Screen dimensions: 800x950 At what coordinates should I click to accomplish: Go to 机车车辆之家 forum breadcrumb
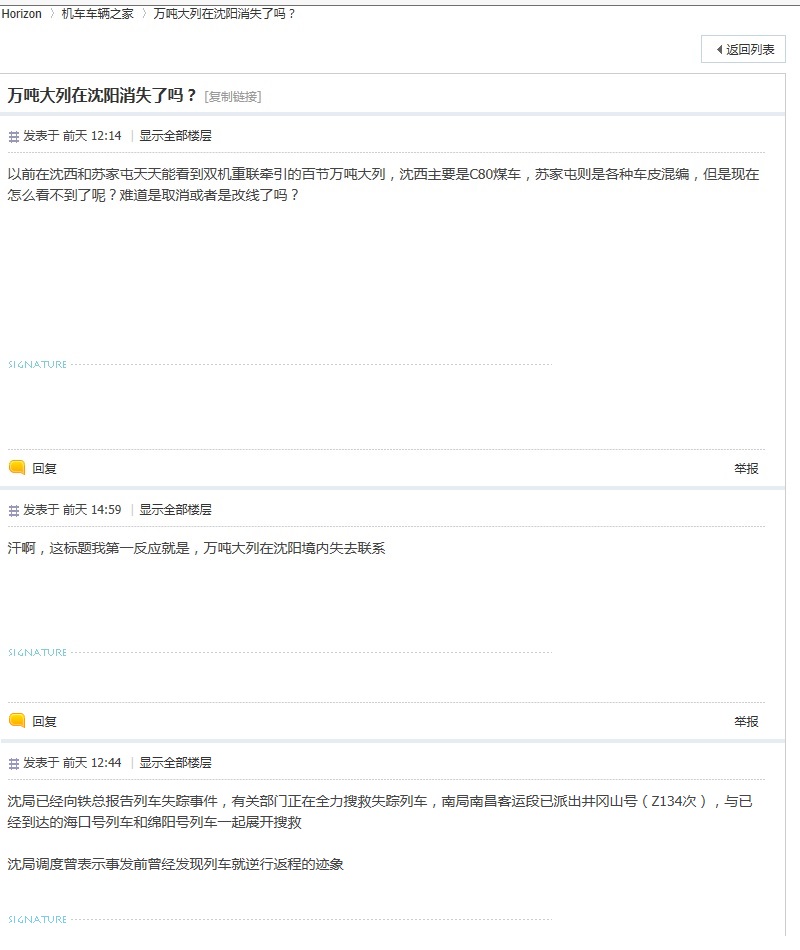pos(98,13)
